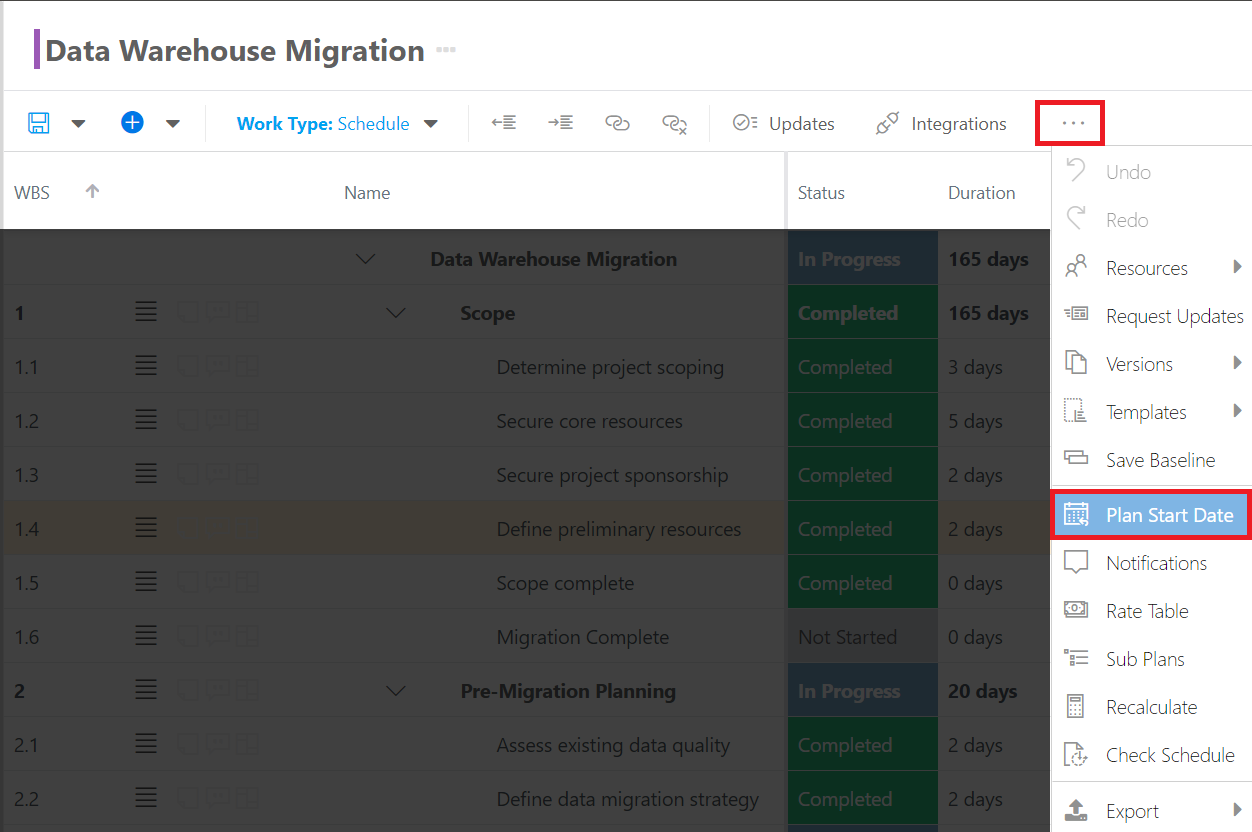Open row menu icon for WBS 1.1
Image resolution: width=1252 pixels, height=832 pixels.
tap(146, 367)
